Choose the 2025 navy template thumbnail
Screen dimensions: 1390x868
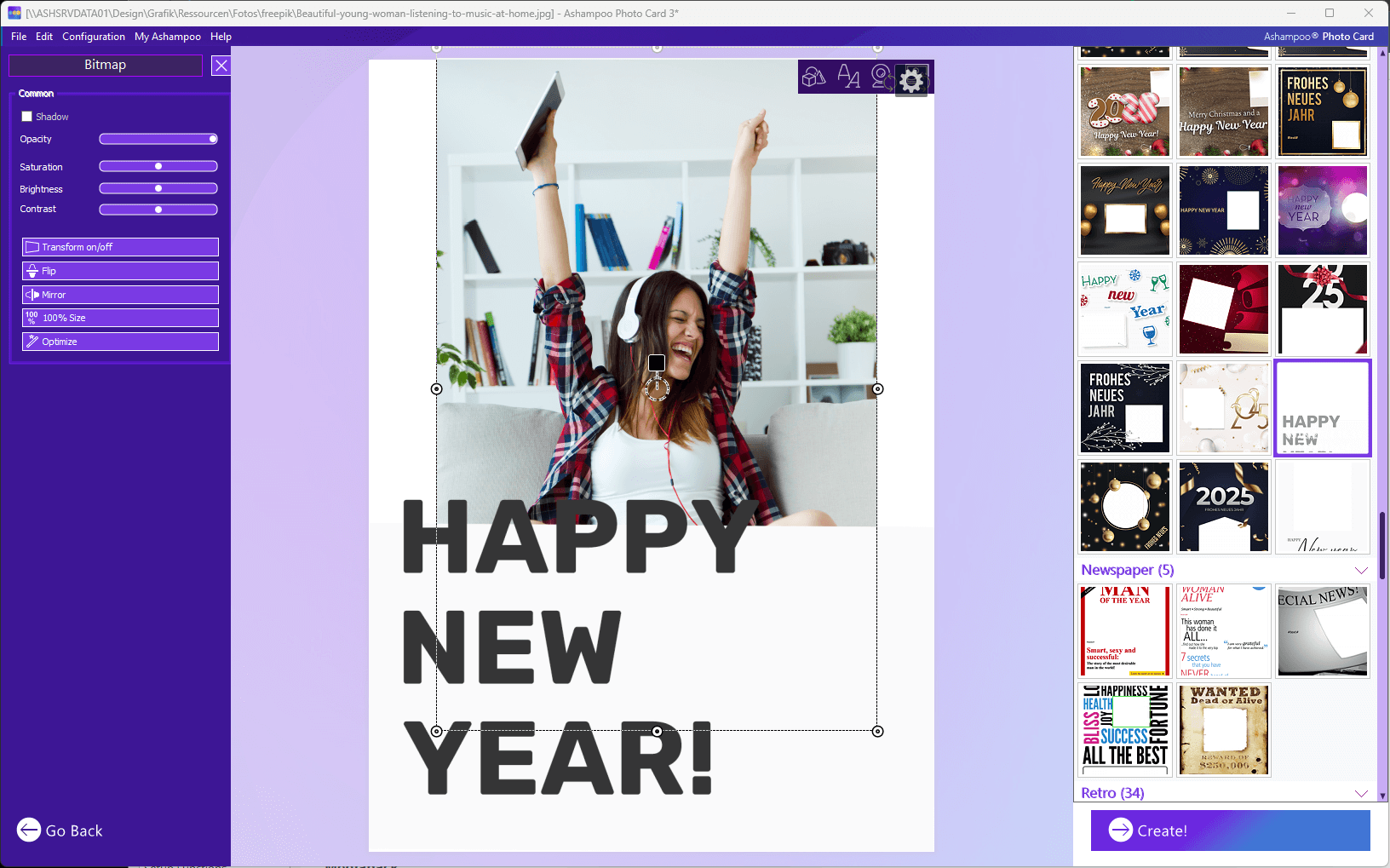[x=1224, y=507]
